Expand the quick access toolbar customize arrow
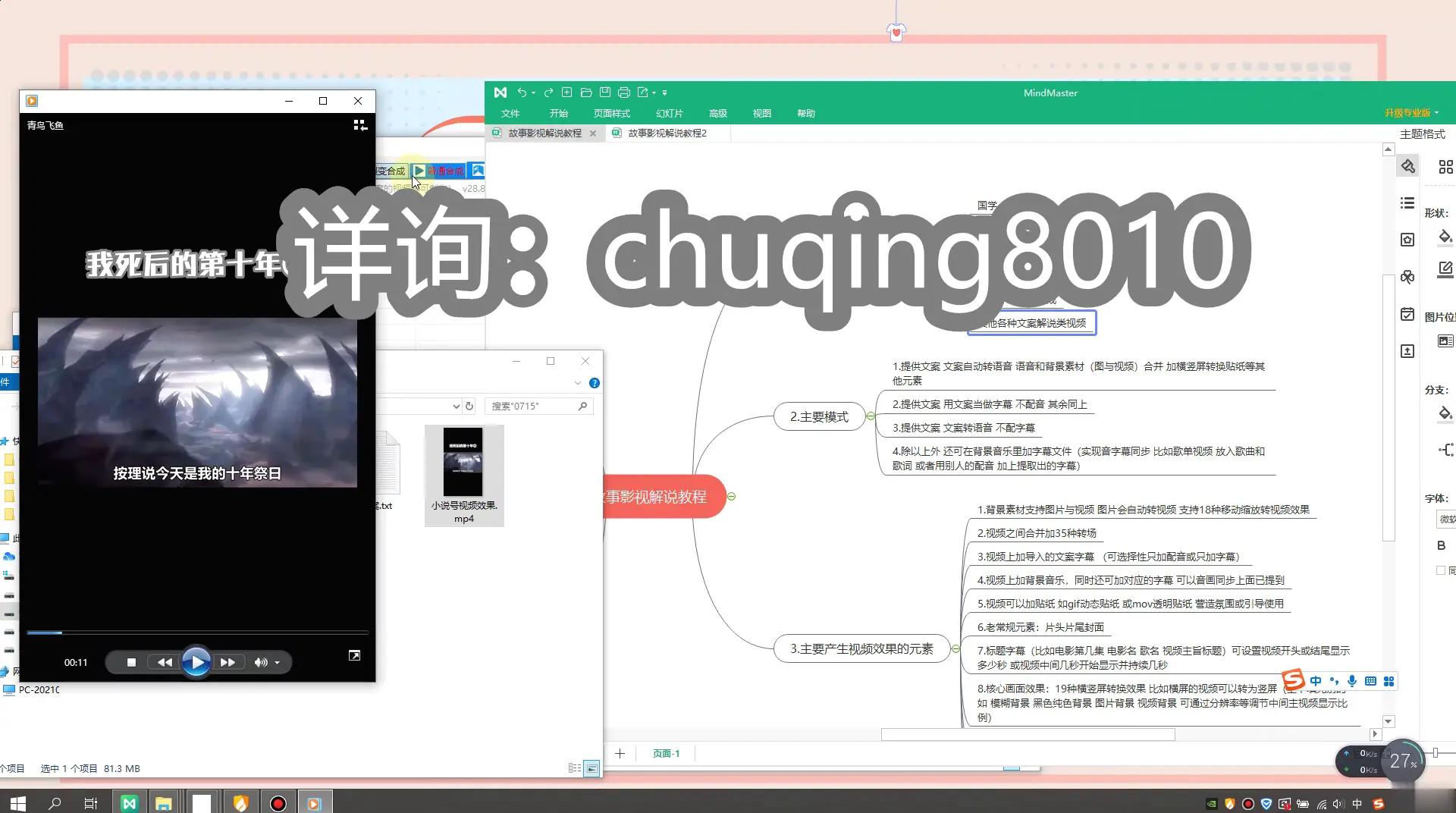The image size is (1456, 813). pos(664,93)
